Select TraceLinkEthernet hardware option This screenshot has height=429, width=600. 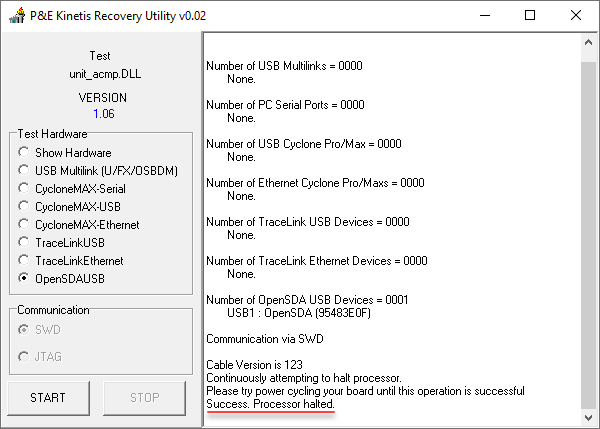[24, 261]
